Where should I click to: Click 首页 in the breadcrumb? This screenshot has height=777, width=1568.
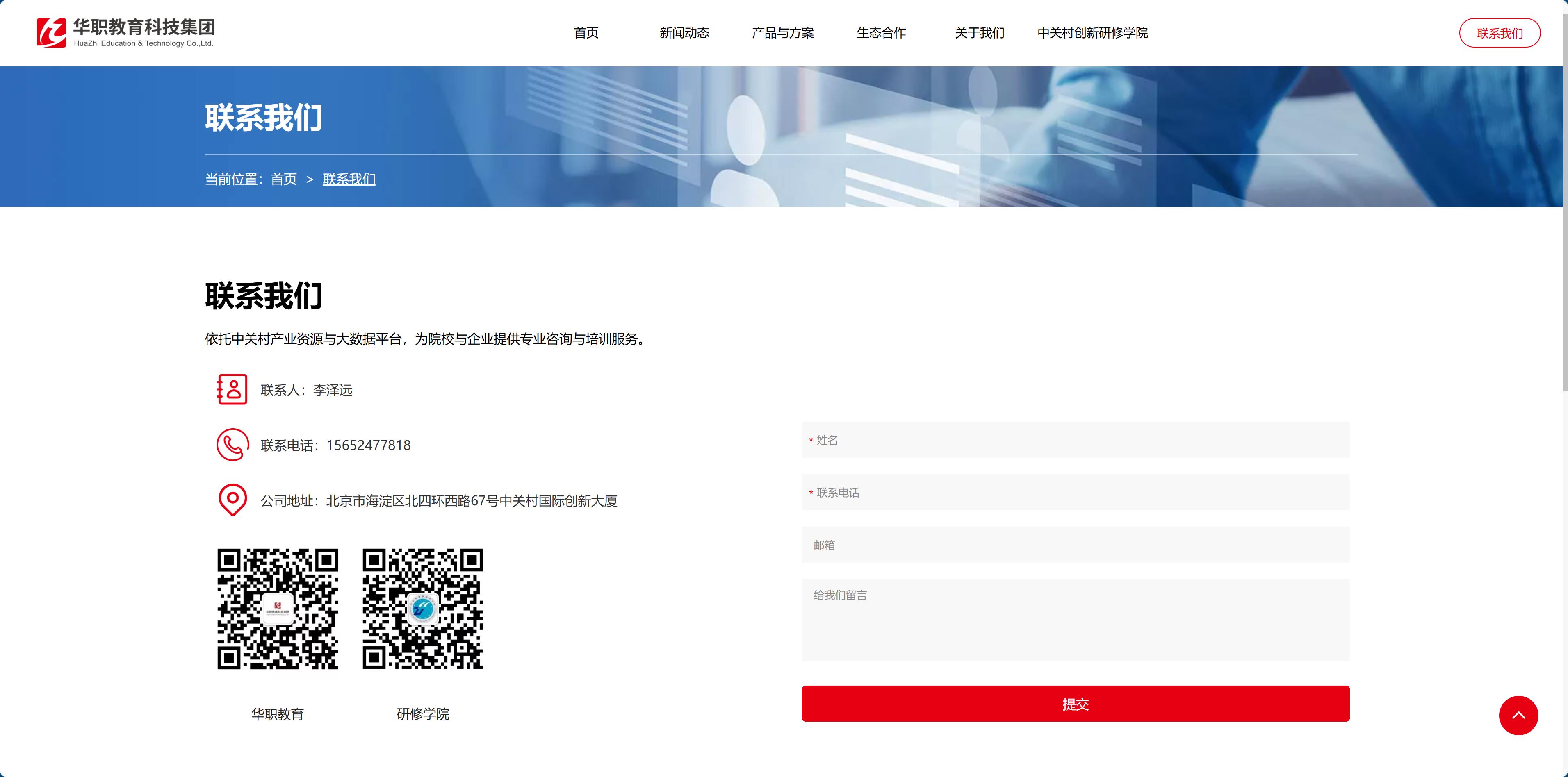tap(284, 179)
